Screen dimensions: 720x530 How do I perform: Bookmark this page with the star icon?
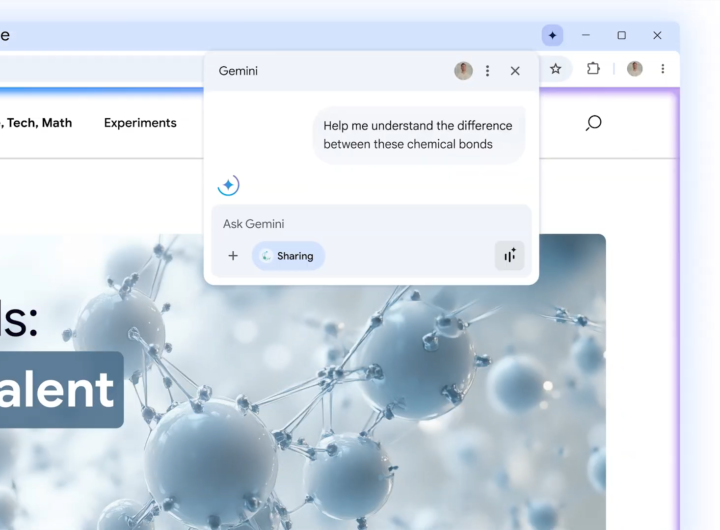(556, 69)
